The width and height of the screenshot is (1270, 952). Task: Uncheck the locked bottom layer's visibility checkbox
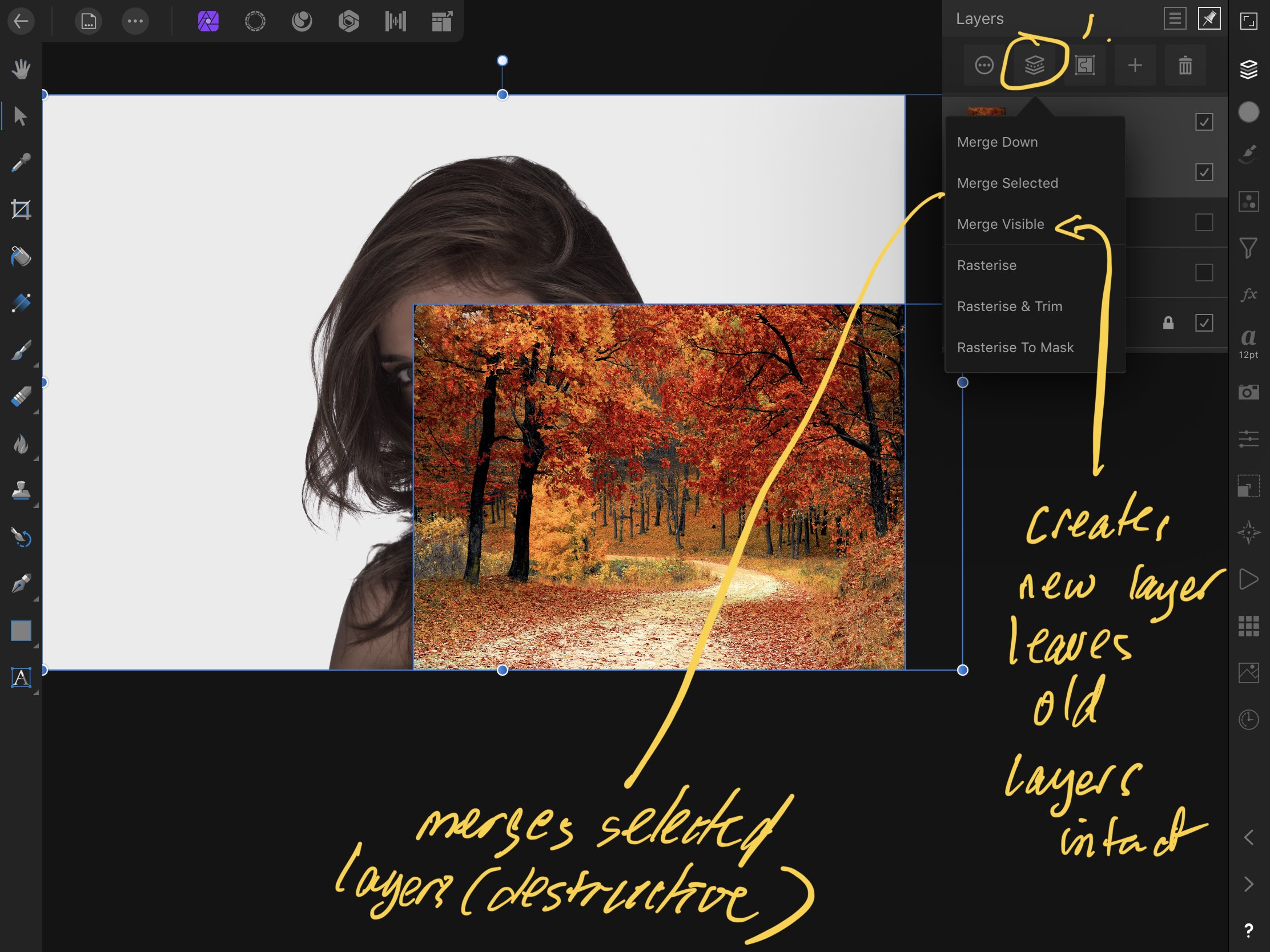[1204, 323]
